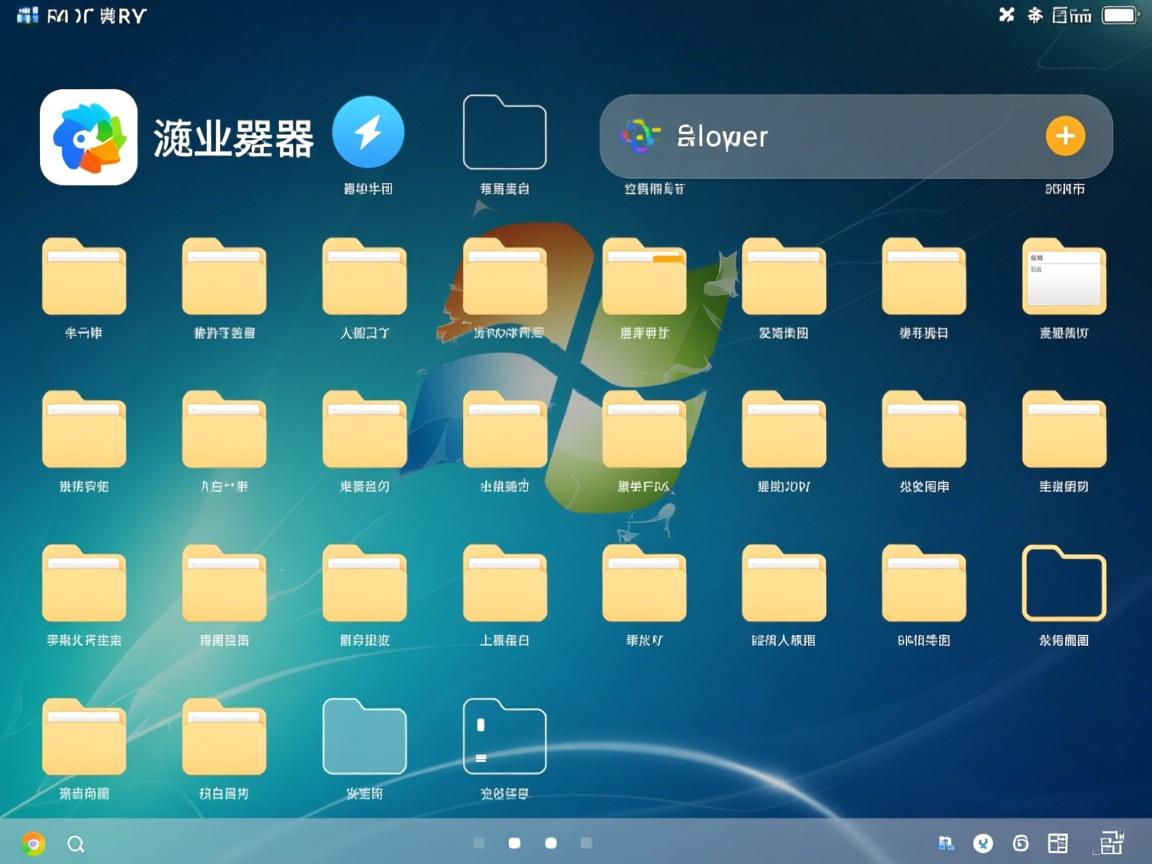Open the window-switcher icon at taskbar far right

pos(1113,843)
